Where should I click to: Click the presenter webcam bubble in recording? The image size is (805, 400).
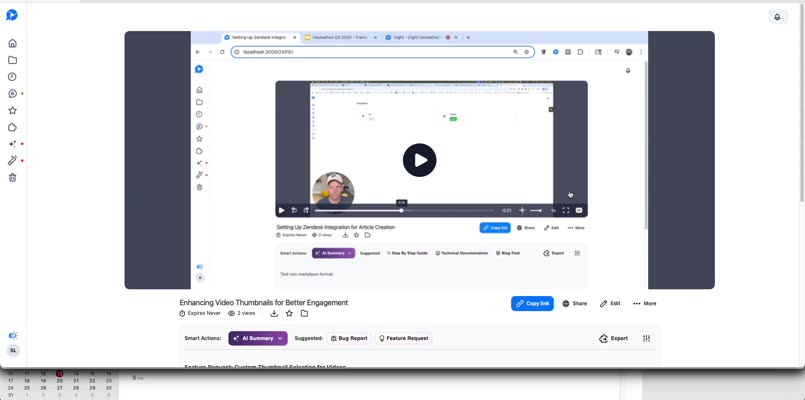(333, 193)
